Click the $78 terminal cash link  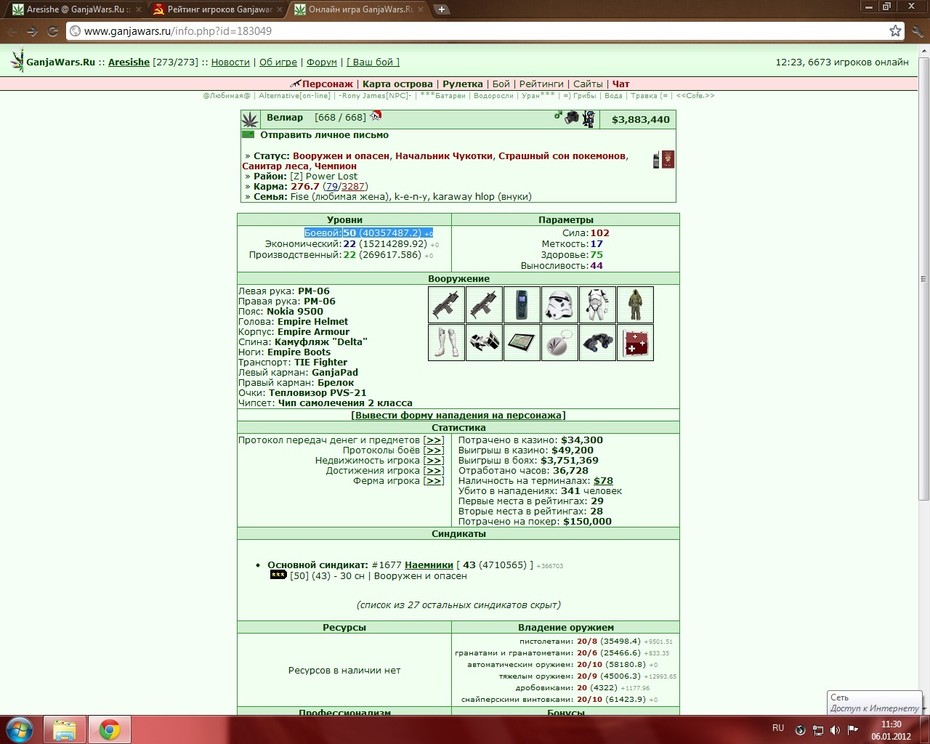[603, 481]
